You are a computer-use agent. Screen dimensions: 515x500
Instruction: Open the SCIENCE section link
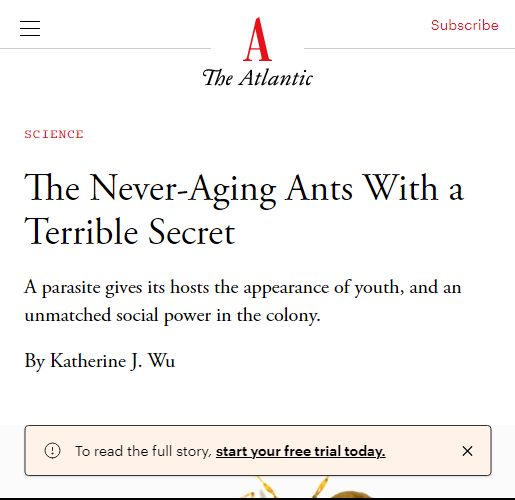coord(54,134)
